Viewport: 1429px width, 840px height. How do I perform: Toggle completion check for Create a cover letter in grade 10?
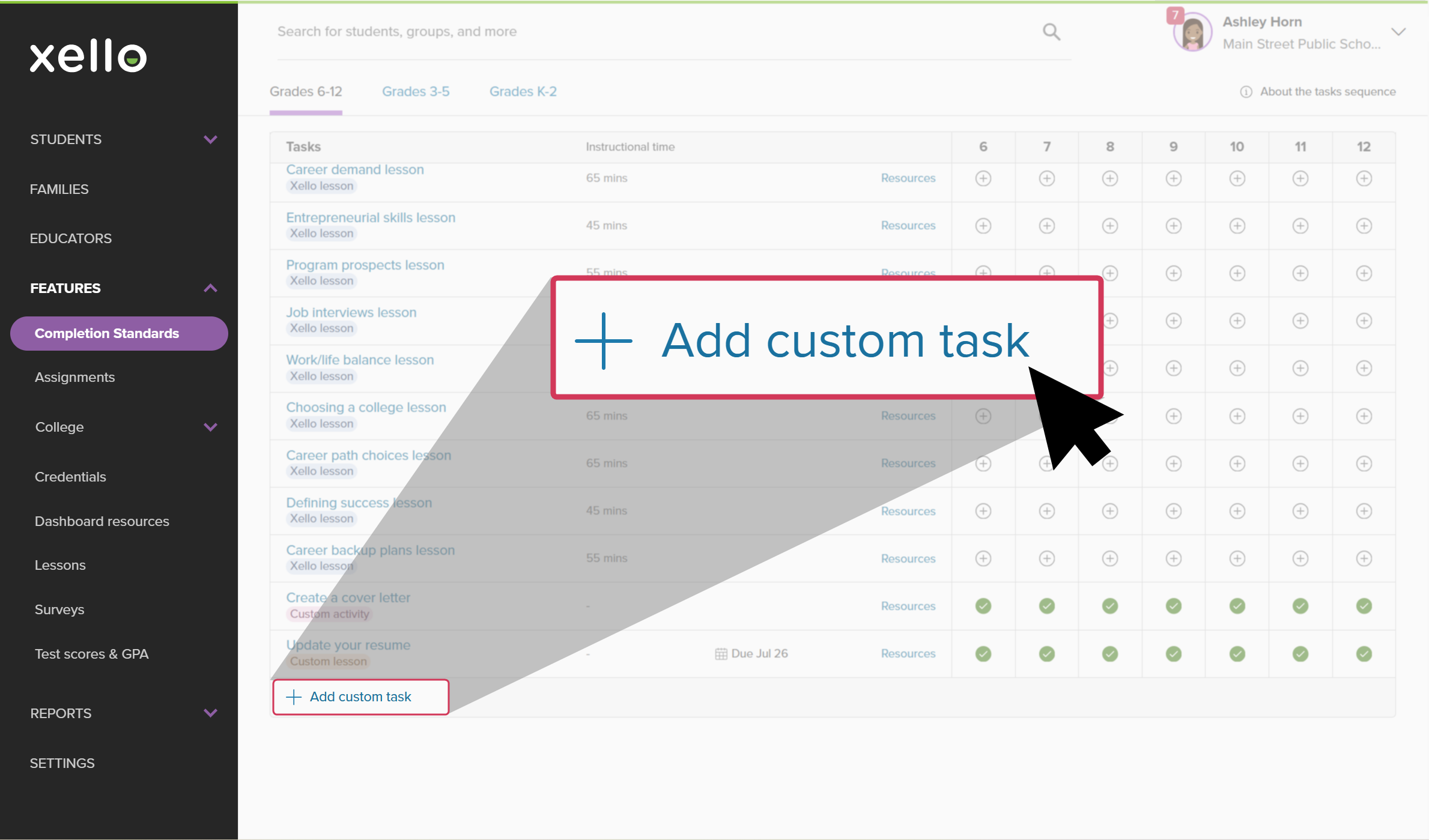pyautogui.click(x=1237, y=606)
